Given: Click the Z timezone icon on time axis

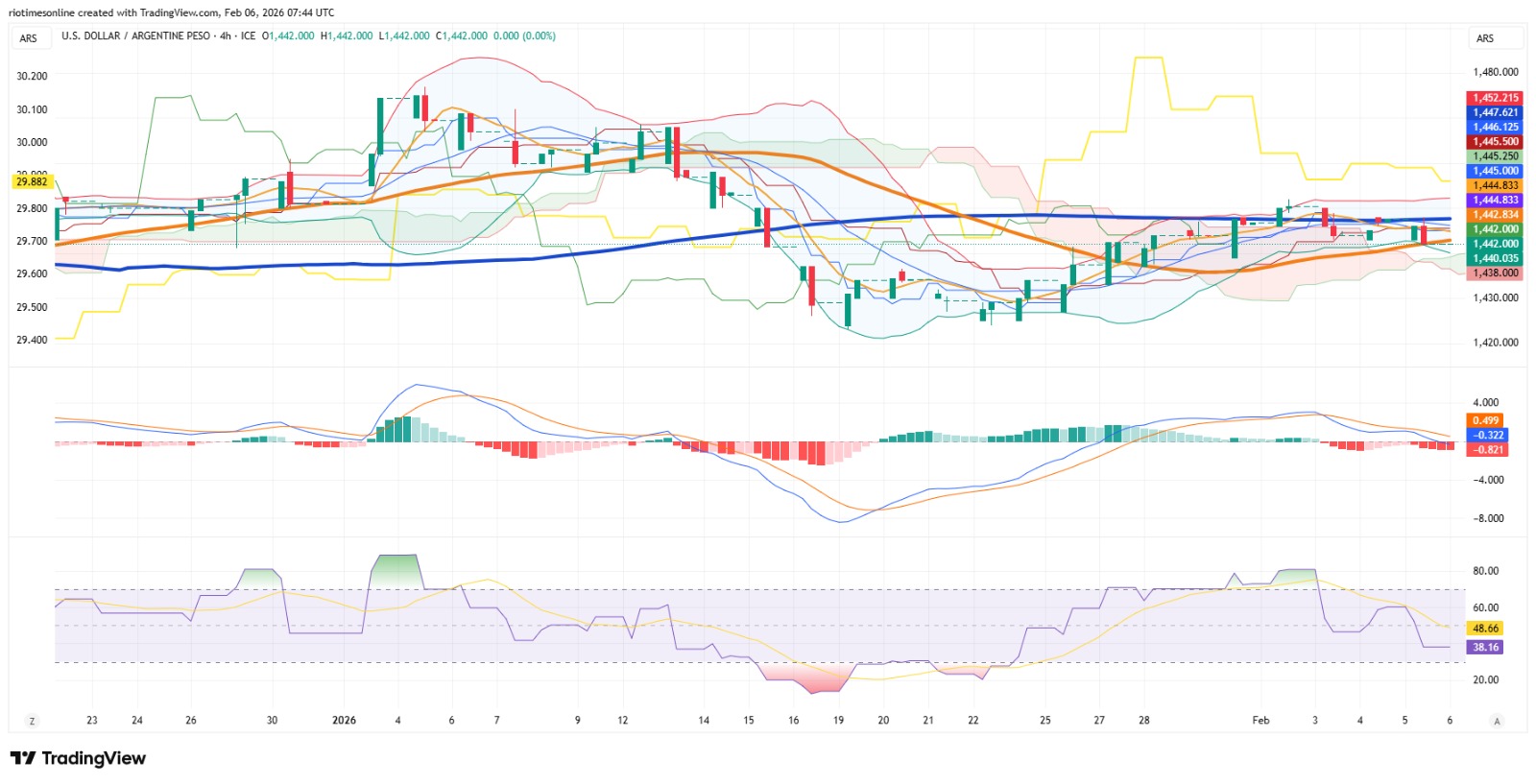Looking at the screenshot, I should (x=33, y=721).
